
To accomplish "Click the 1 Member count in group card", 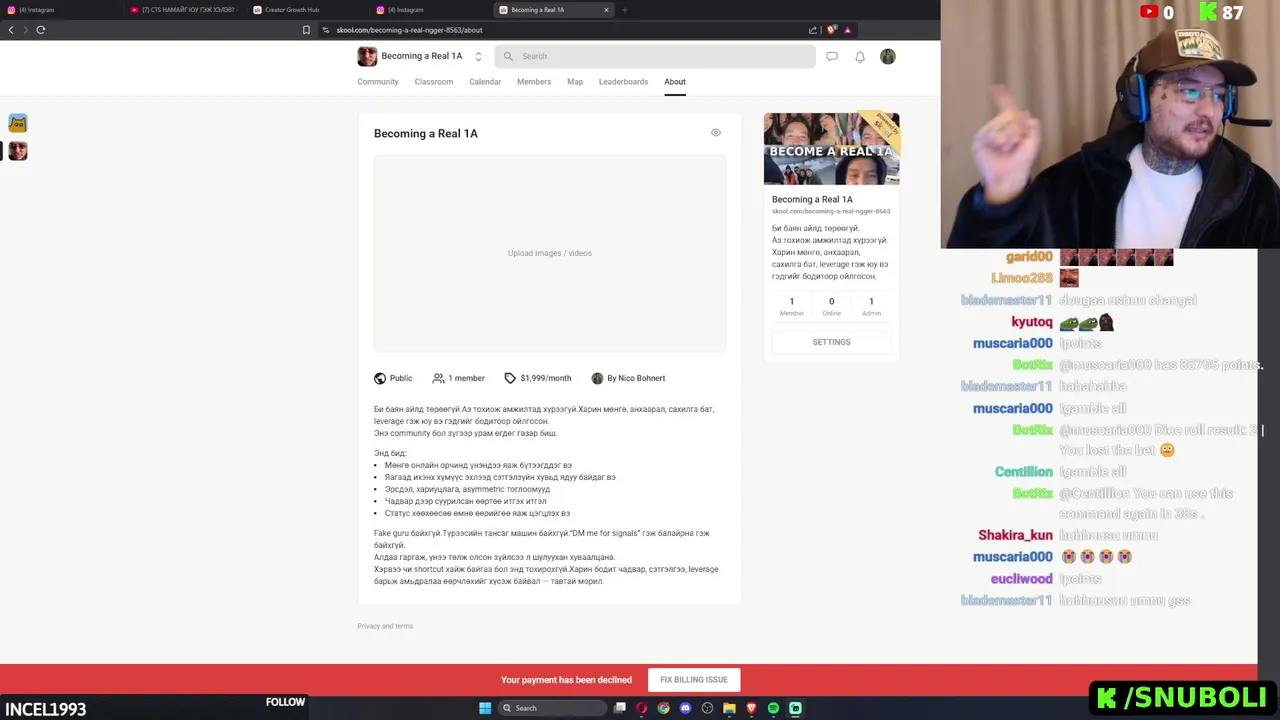I will [792, 306].
